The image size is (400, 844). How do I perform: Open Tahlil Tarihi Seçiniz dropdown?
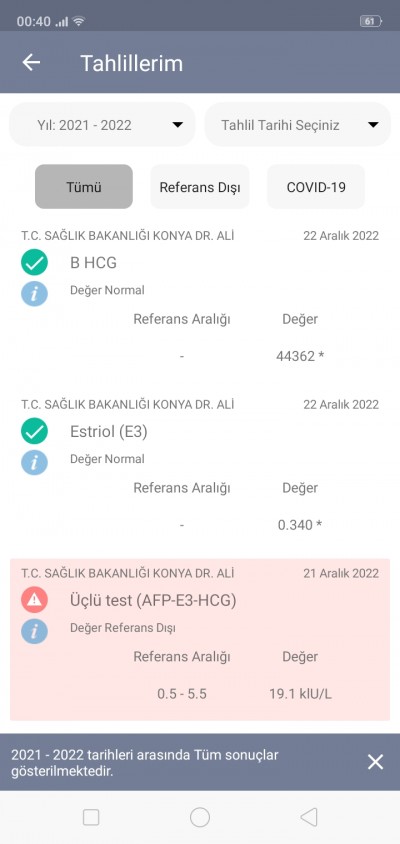tap(298, 124)
